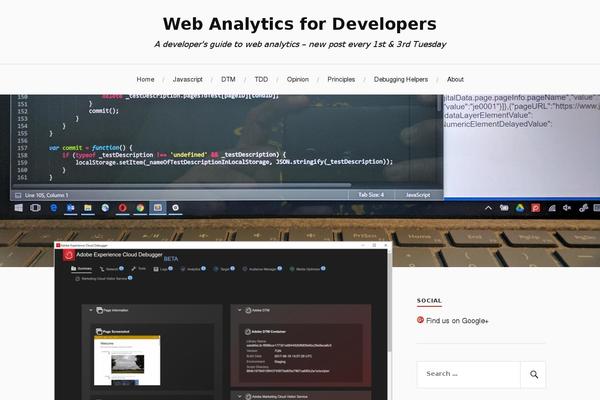Select the Audience Manager debugger tab
Image resolution: width=600 pixels, height=400 pixels.
pos(262,269)
